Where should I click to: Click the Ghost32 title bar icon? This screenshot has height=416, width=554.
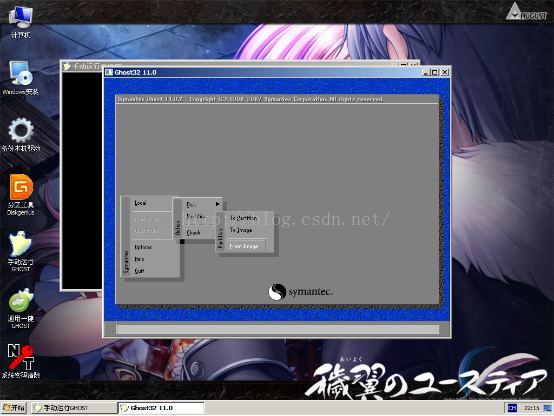click(109, 72)
